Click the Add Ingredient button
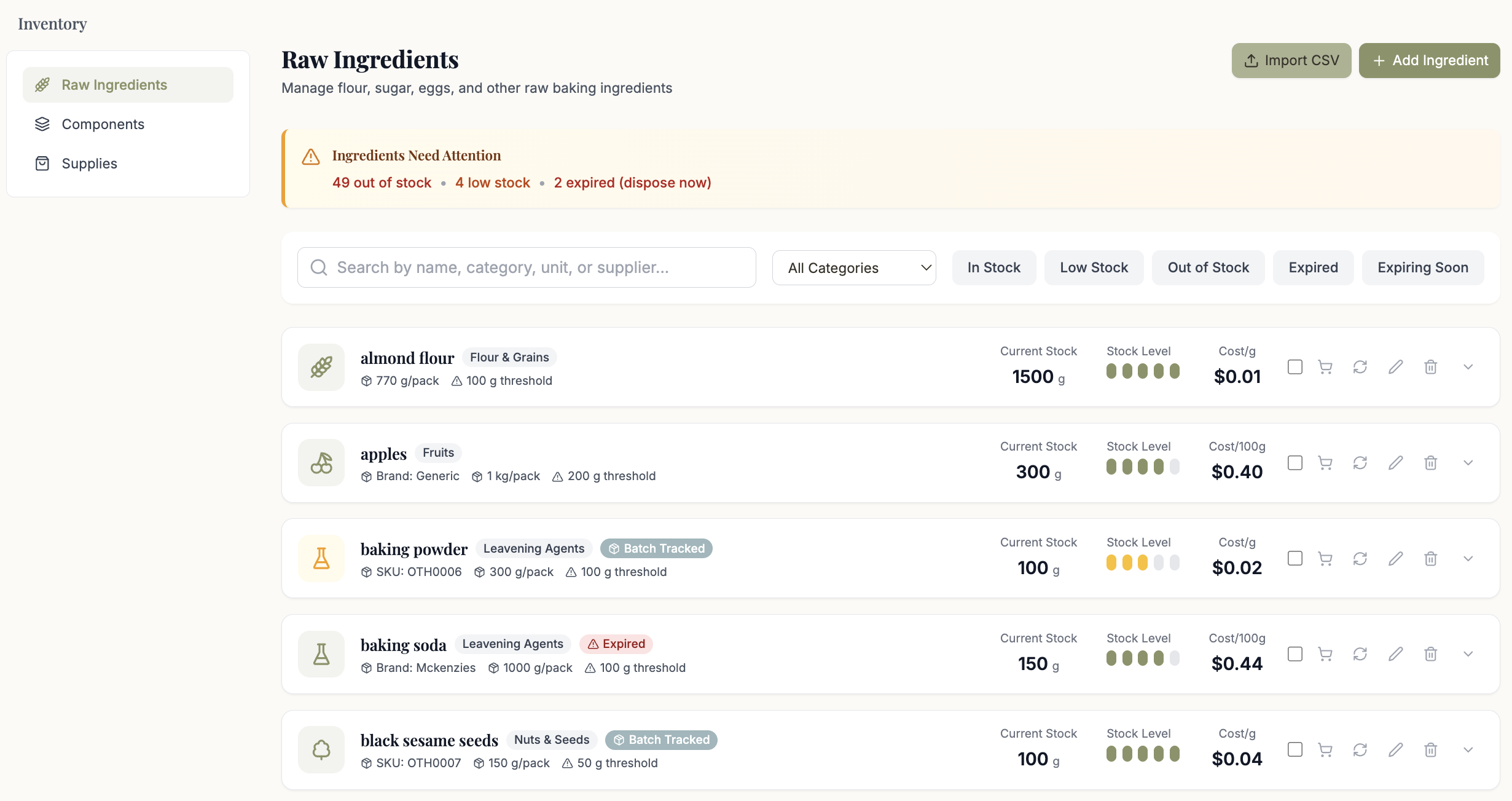Screen dimensions: 1512x801 (1429, 60)
